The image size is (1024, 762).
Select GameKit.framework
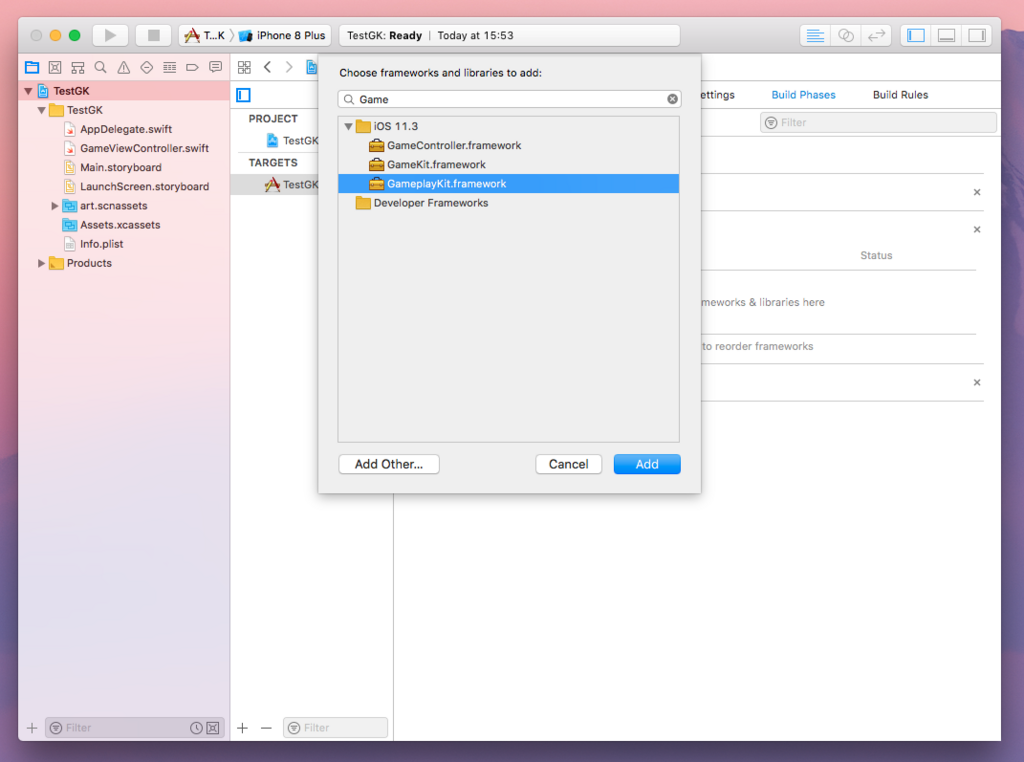[509, 165]
